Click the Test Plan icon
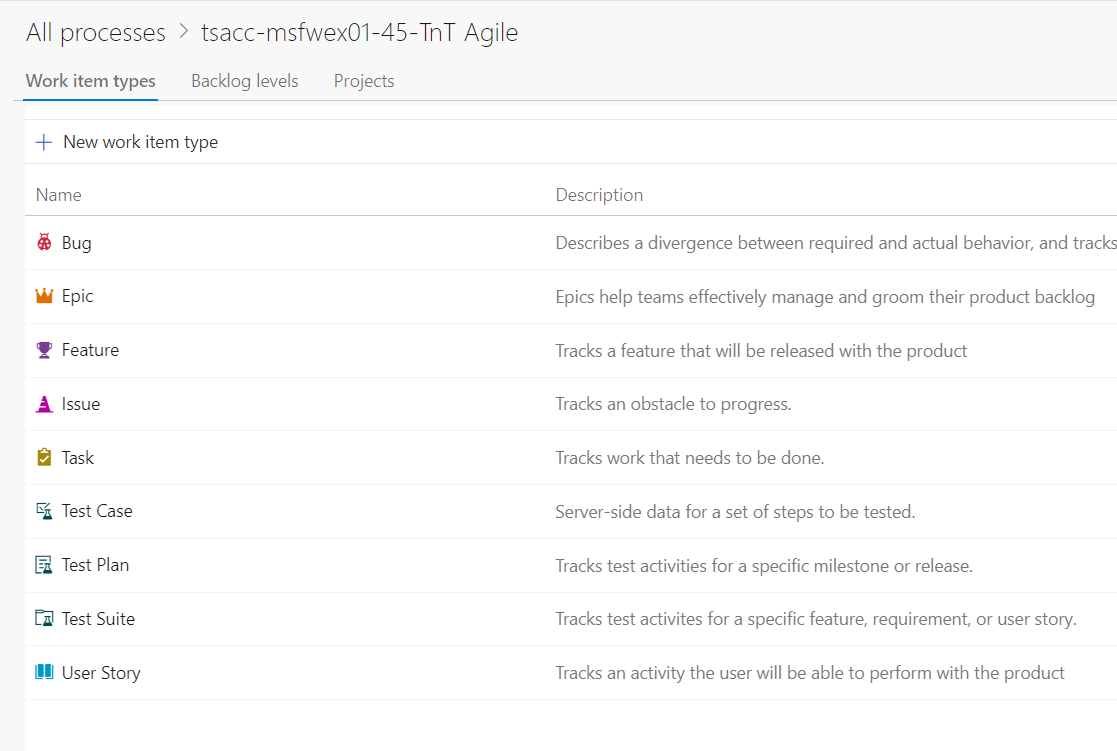This screenshot has height=751, width=1117. click(44, 565)
